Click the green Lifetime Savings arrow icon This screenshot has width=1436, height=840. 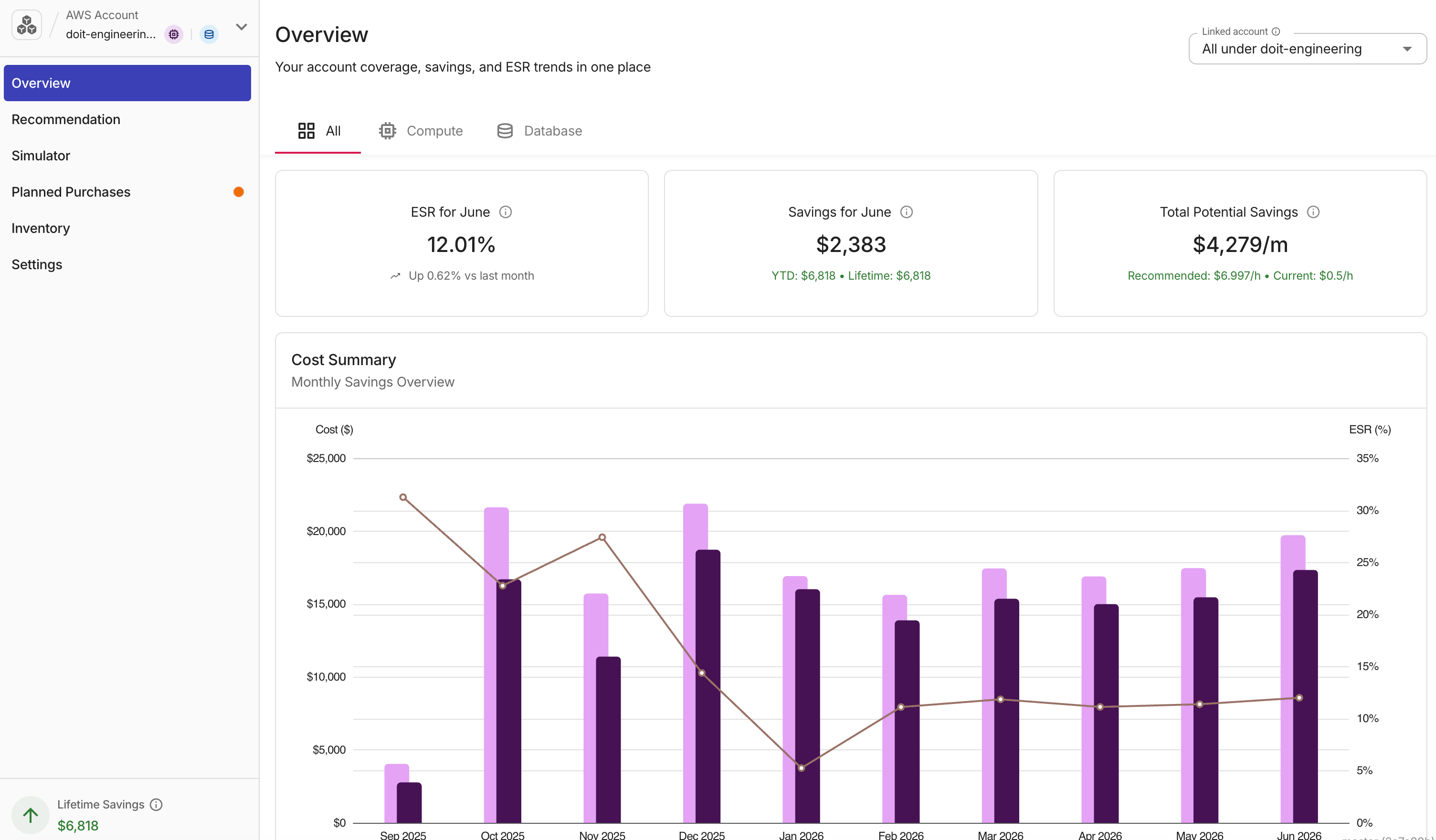[30, 815]
